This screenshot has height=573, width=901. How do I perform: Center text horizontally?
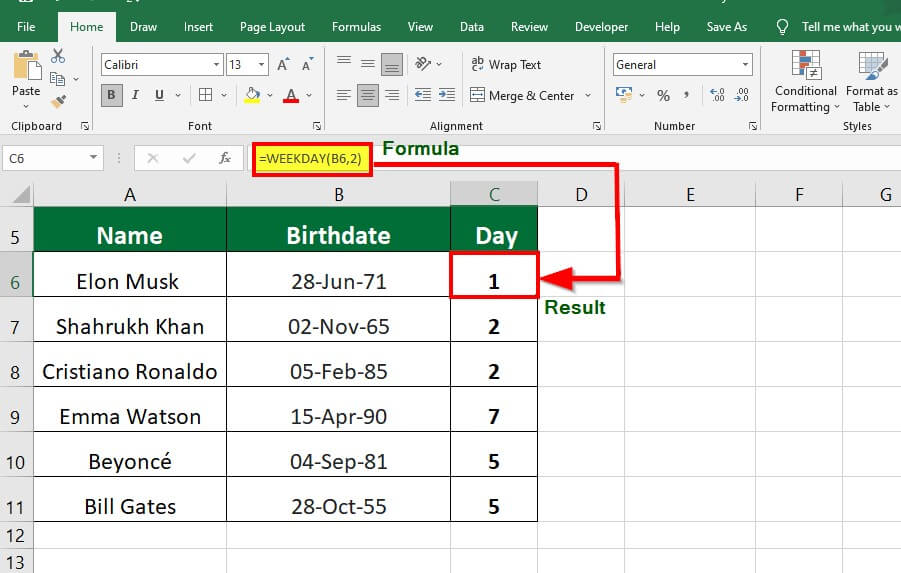coord(368,95)
